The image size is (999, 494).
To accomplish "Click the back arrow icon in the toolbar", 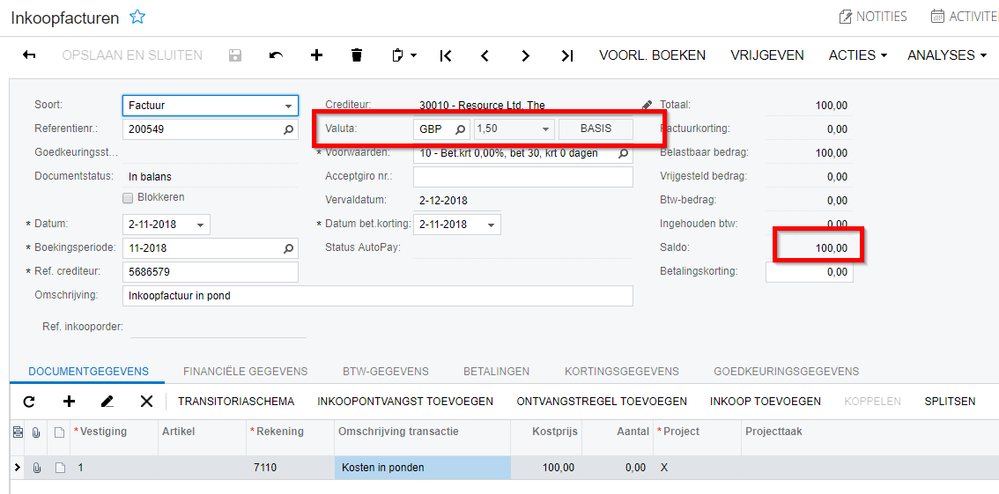I will point(29,55).
